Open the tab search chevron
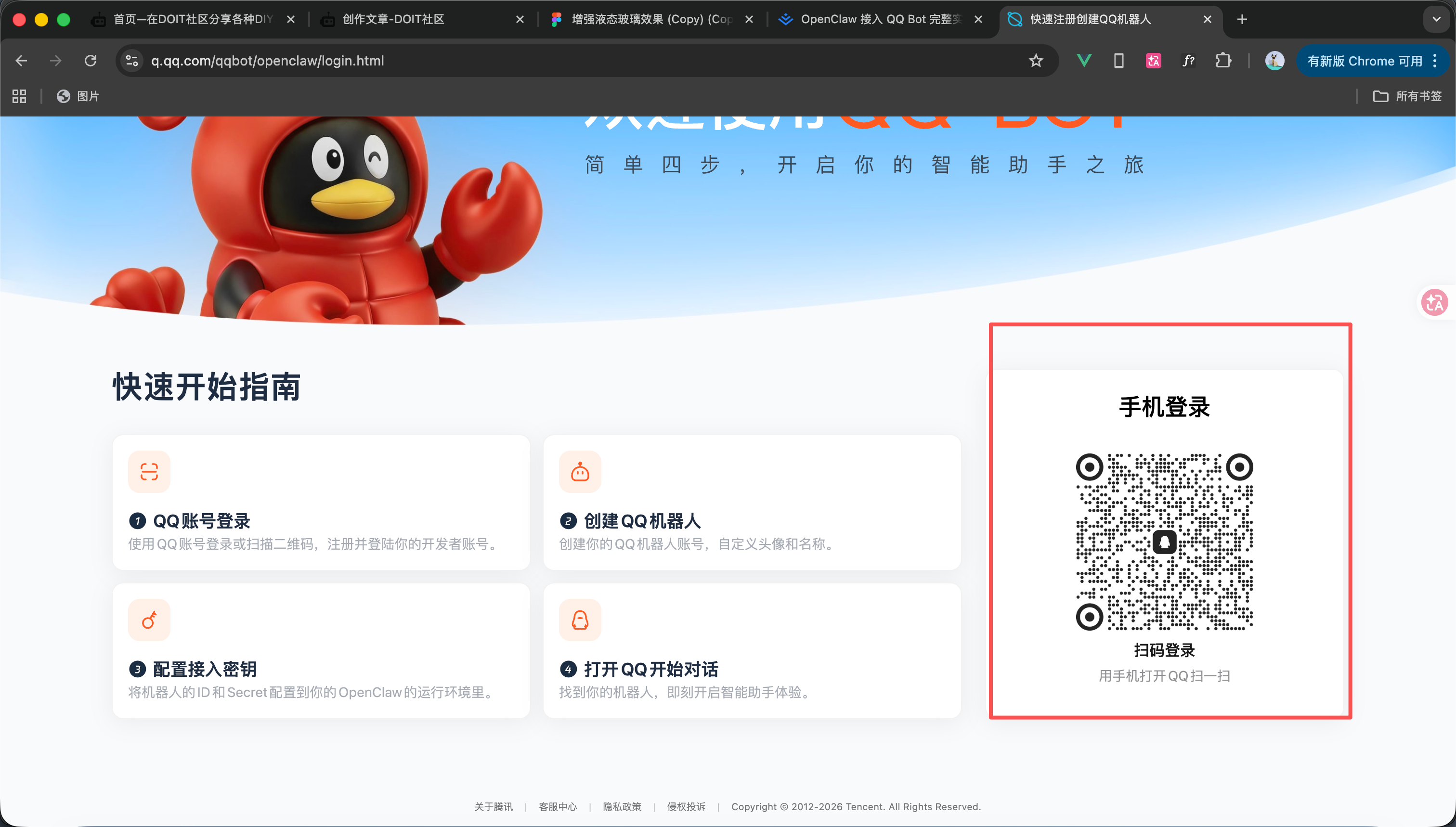This screenshot has width=1456, height=827. (x=1436, y=19)
